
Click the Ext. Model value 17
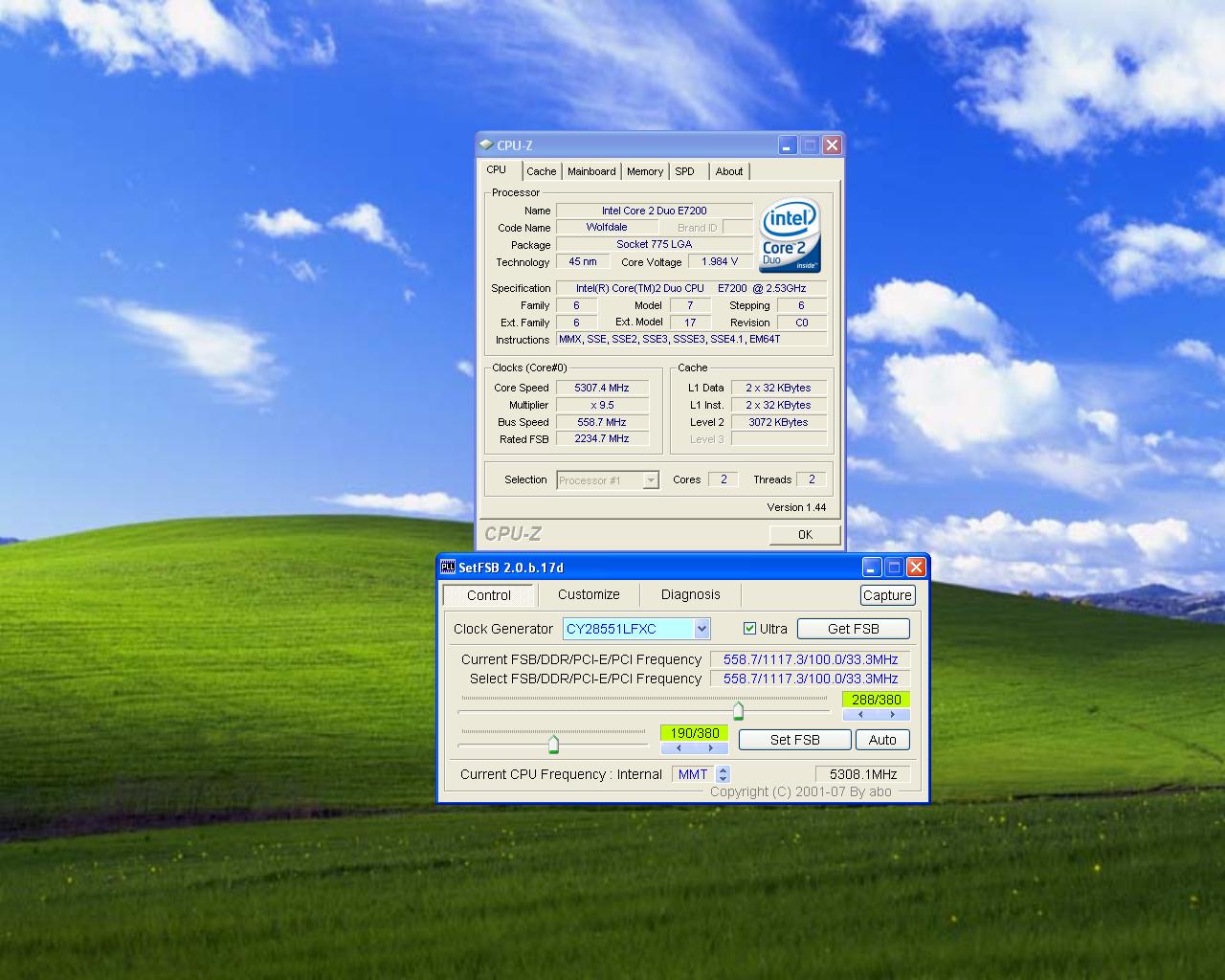pos(690,323)
